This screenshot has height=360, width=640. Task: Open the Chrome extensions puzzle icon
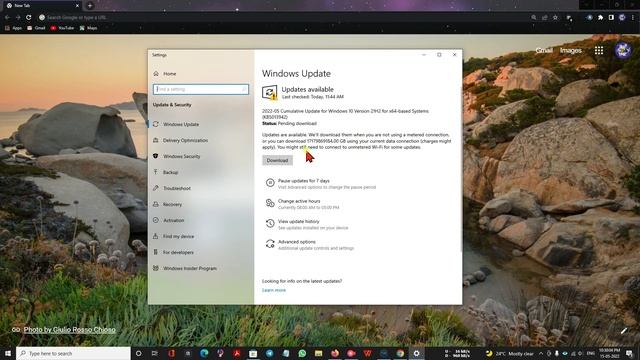pyautogui.click(x=600, y=18)
